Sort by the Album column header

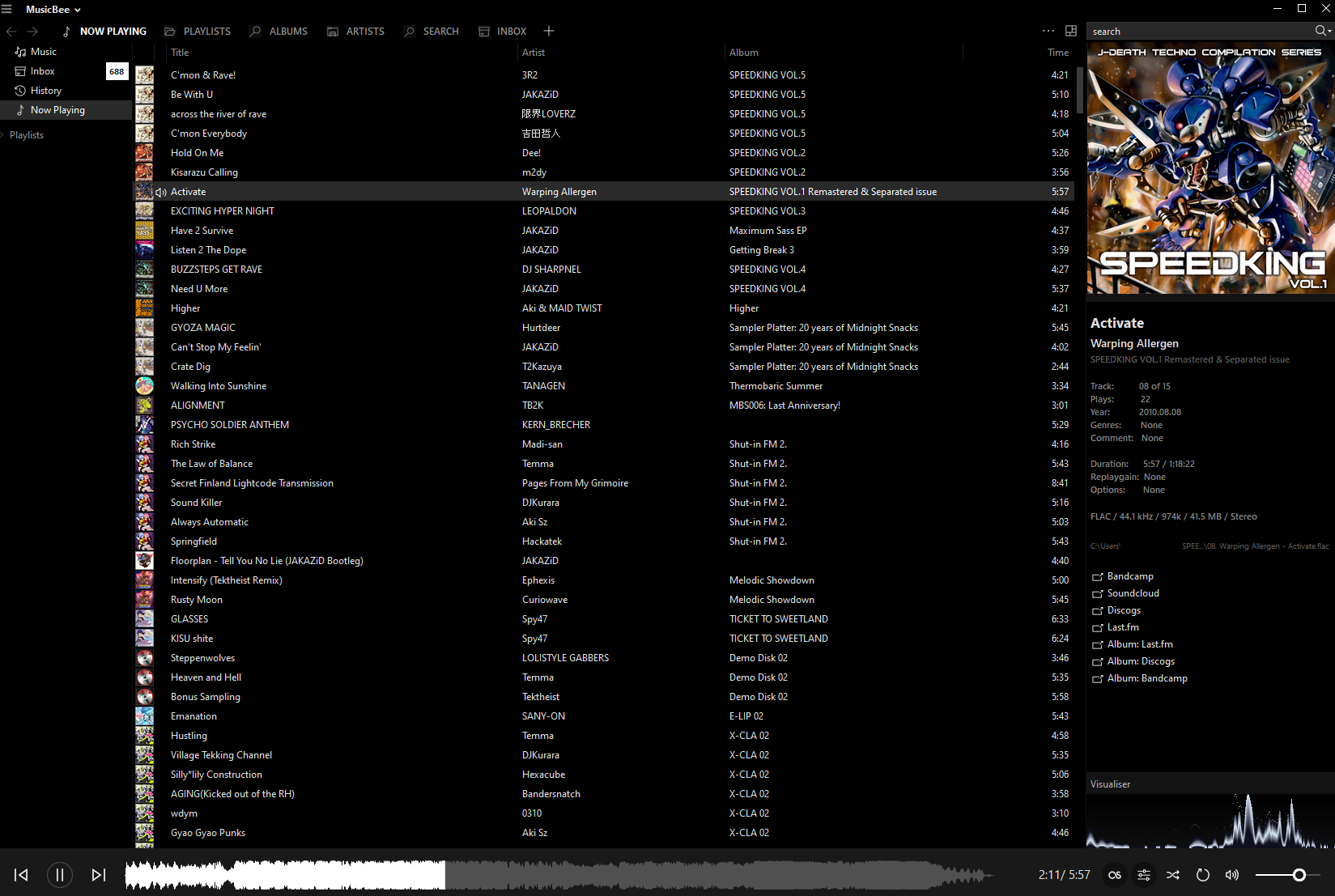click(x=744, y=53)
